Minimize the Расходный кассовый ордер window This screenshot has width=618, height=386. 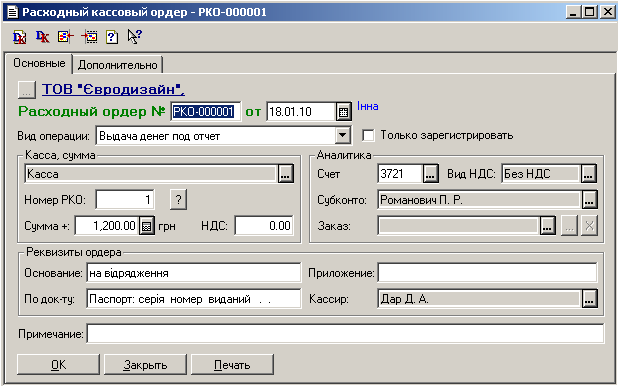[x=573, y=12]
